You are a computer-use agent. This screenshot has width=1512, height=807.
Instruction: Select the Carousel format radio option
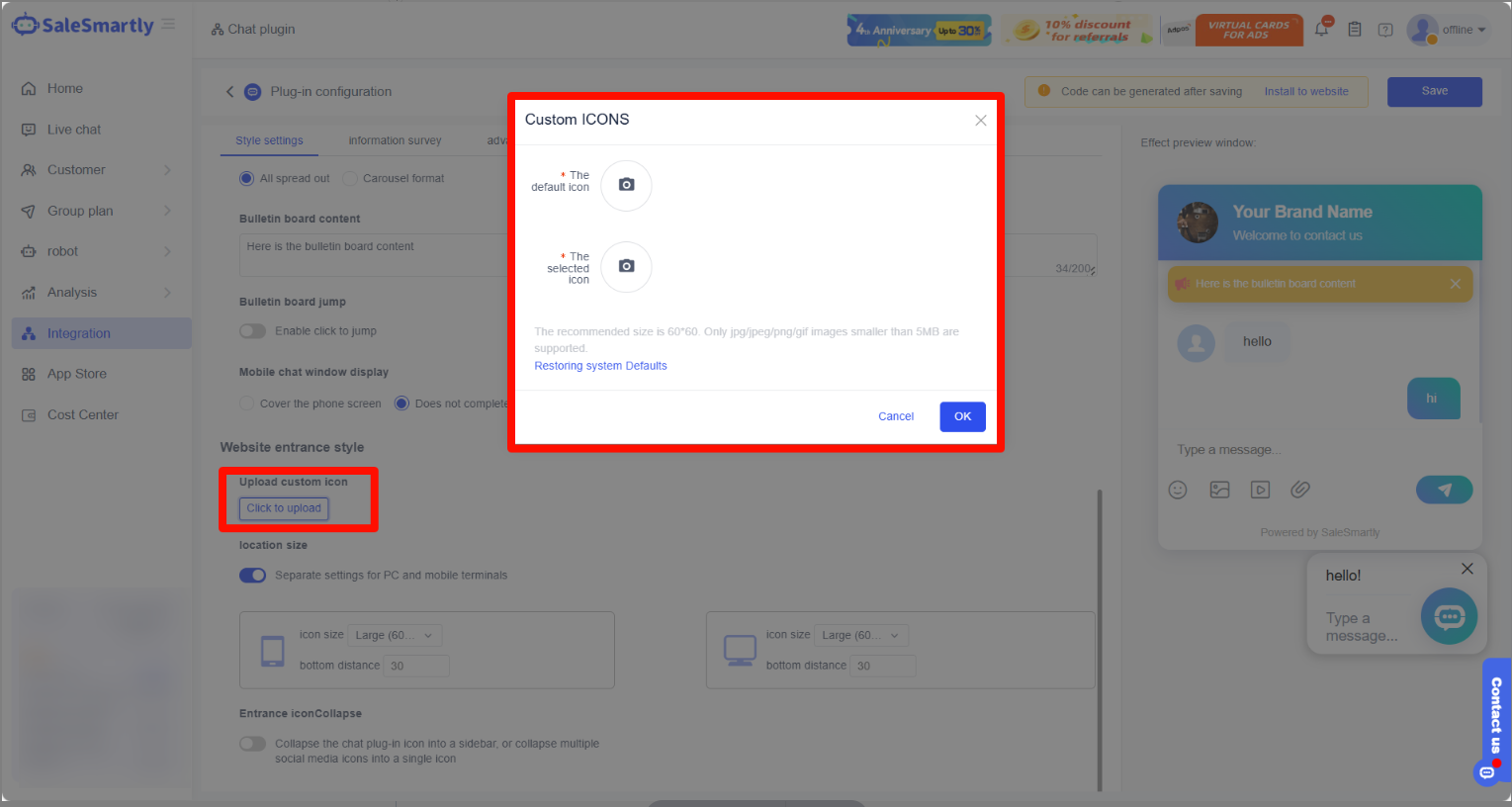[x=350, y=179]
